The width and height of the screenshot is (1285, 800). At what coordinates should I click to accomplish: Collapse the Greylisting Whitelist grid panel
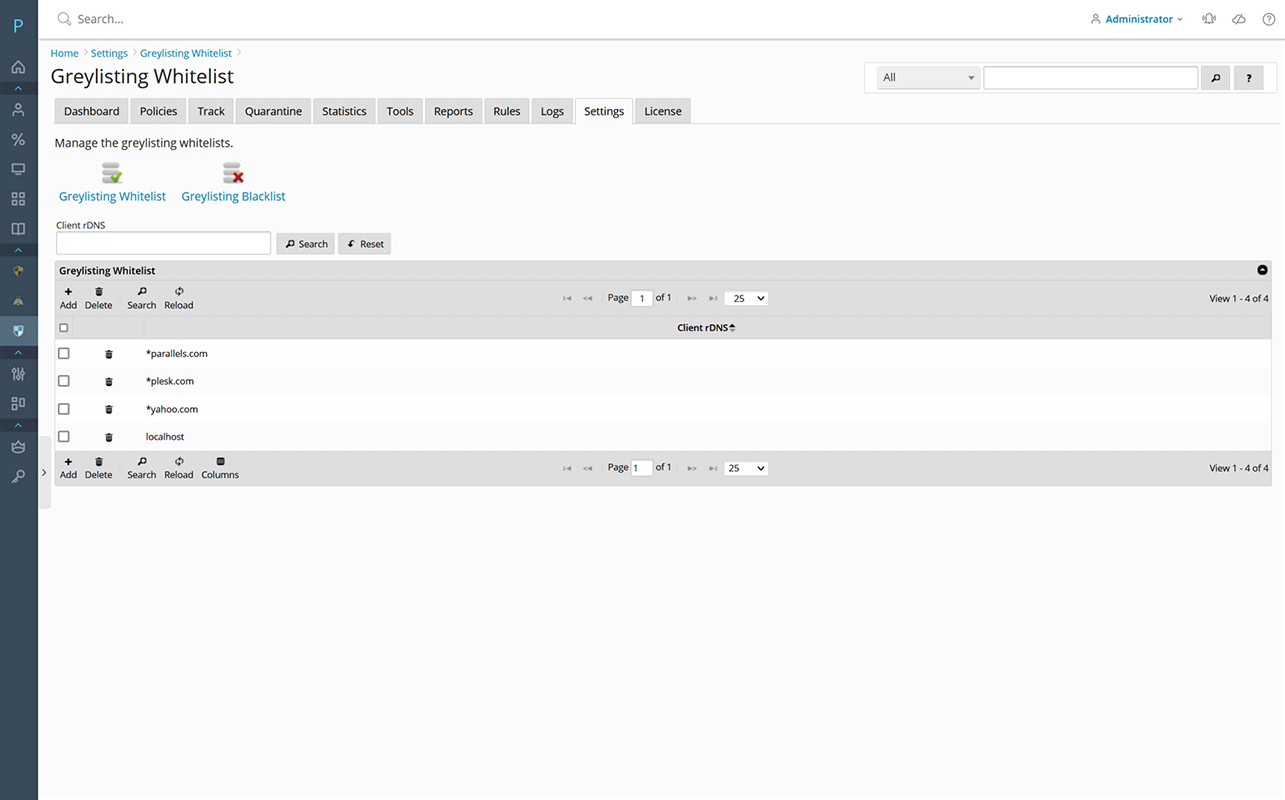click(x=1262, y=270)
